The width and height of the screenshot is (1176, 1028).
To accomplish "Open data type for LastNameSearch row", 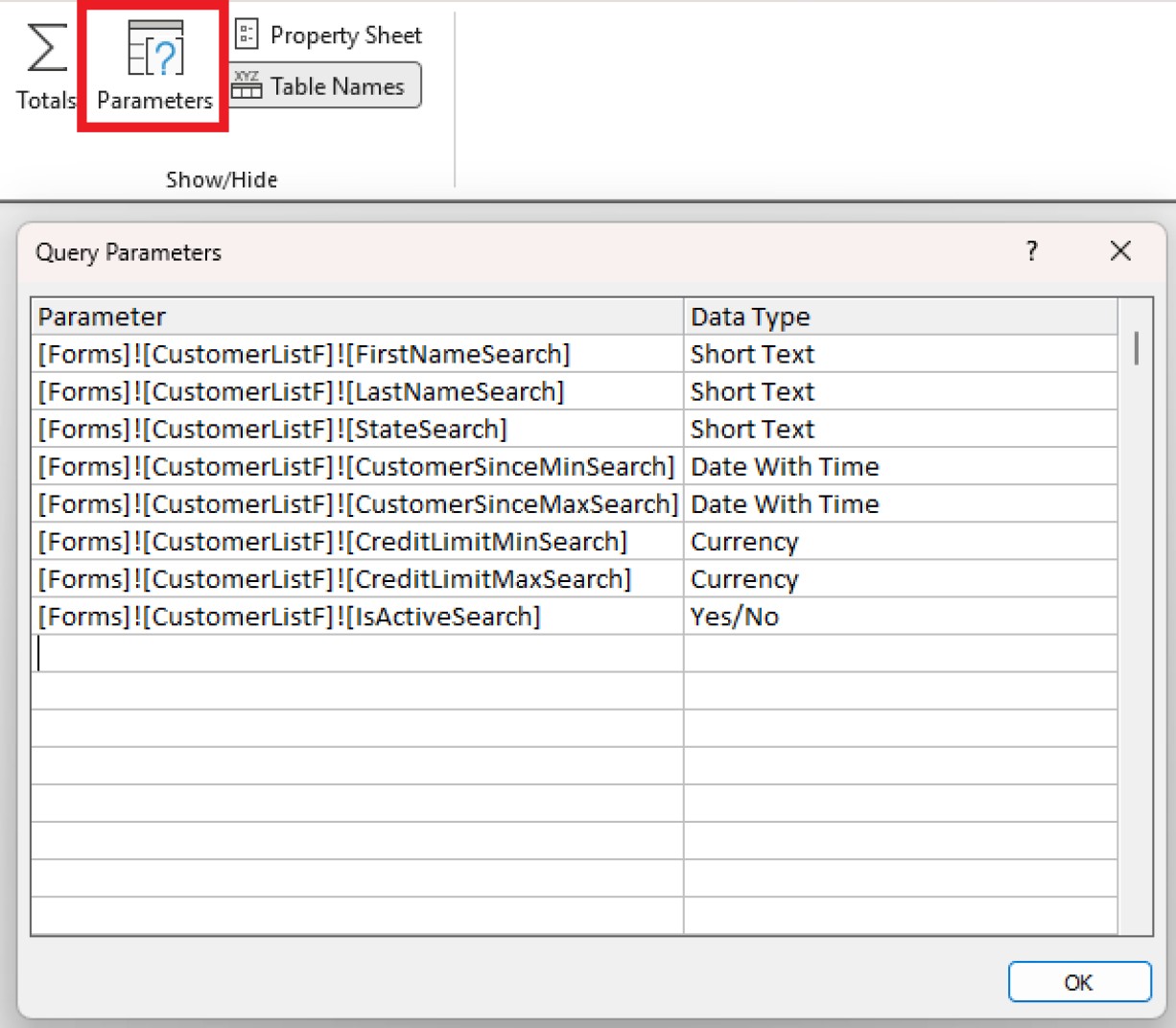I will pyautogui.click(x=901, y=391).
